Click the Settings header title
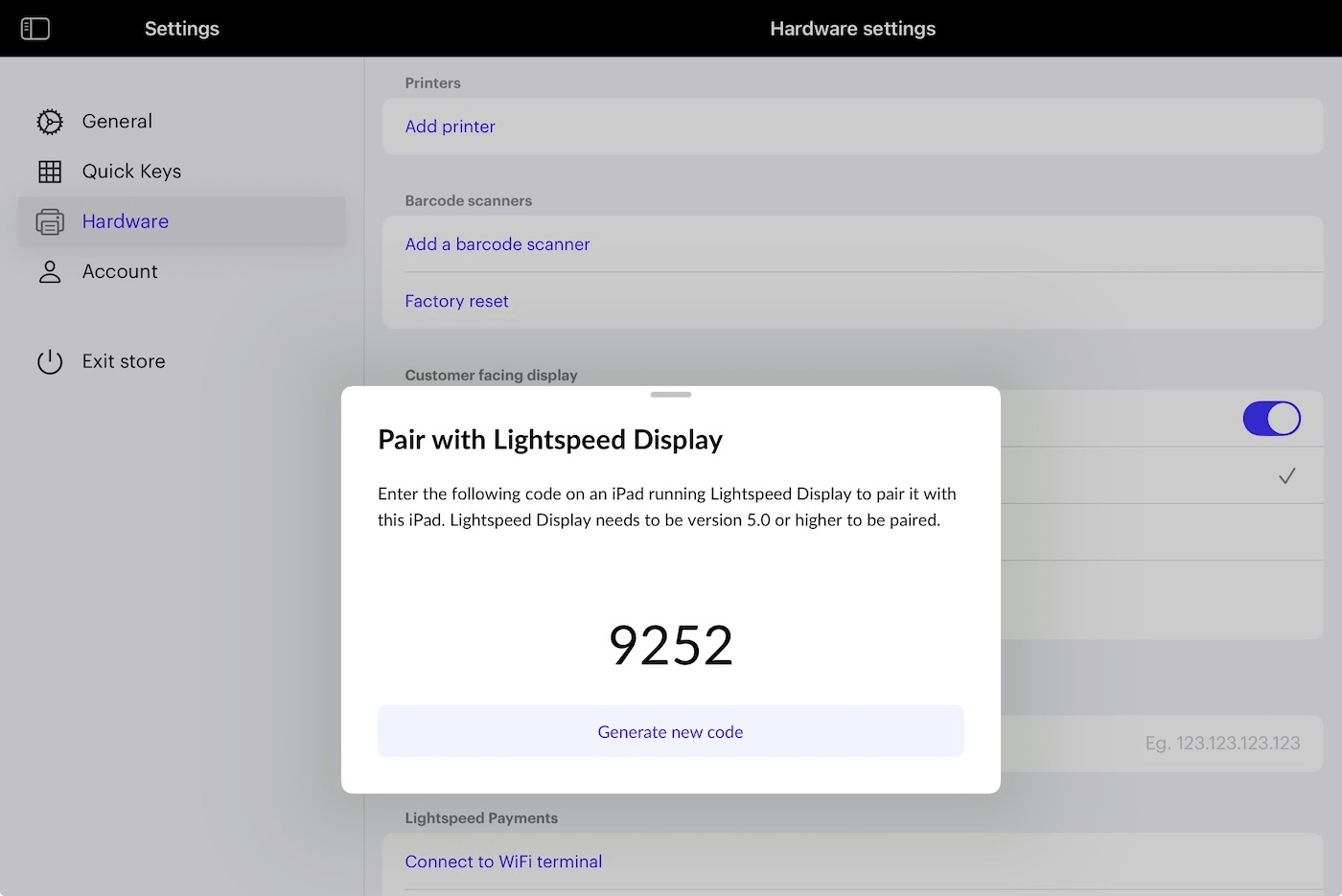1342x896 pixels. point(182,29)
